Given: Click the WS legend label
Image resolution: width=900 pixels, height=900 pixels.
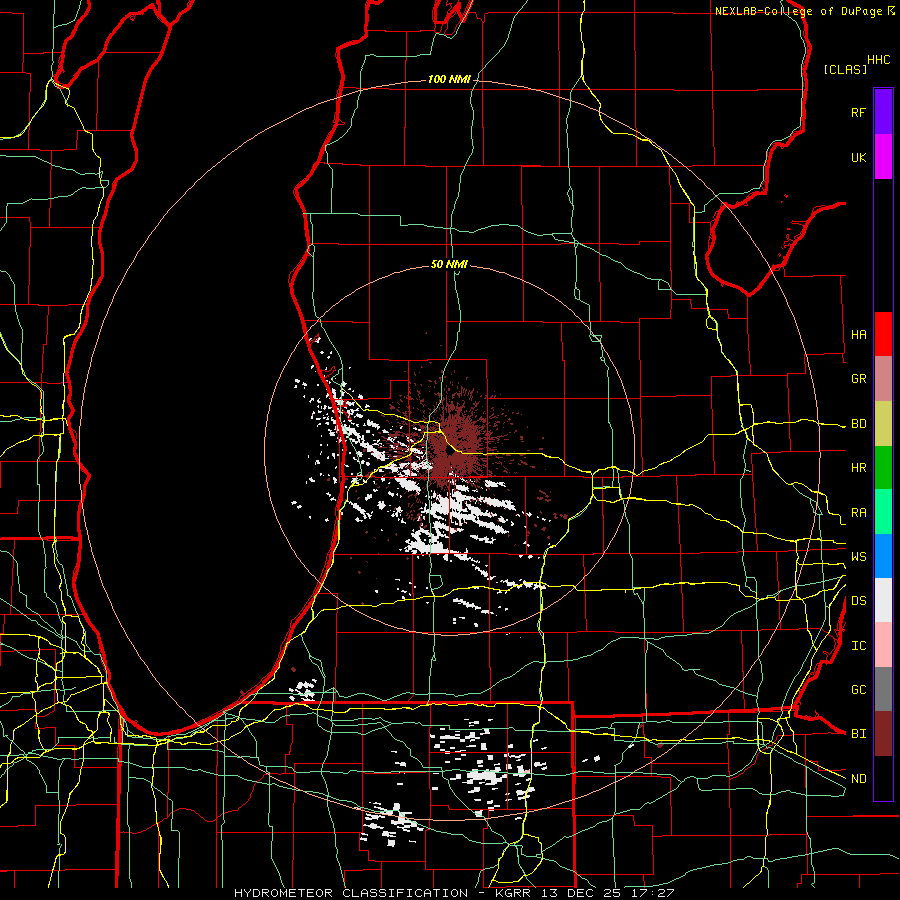Looking at the screenshot, I should (858, 557).
